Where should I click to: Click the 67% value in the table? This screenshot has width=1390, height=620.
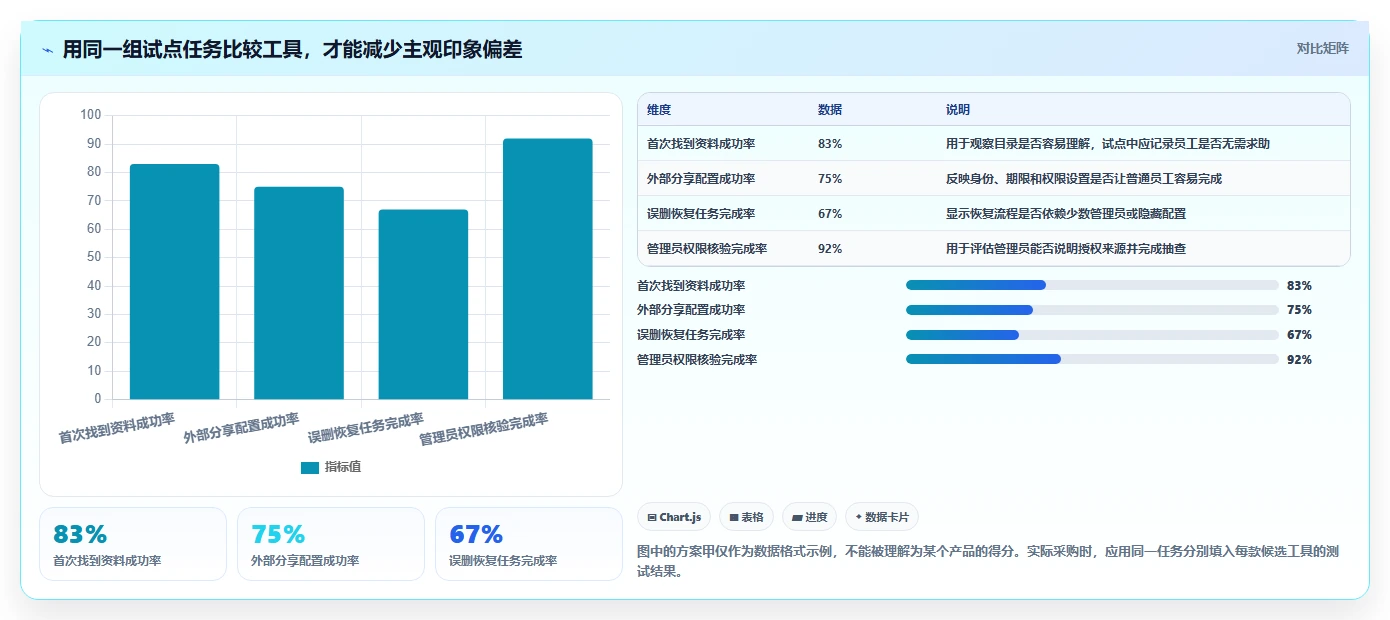(830, 214)
